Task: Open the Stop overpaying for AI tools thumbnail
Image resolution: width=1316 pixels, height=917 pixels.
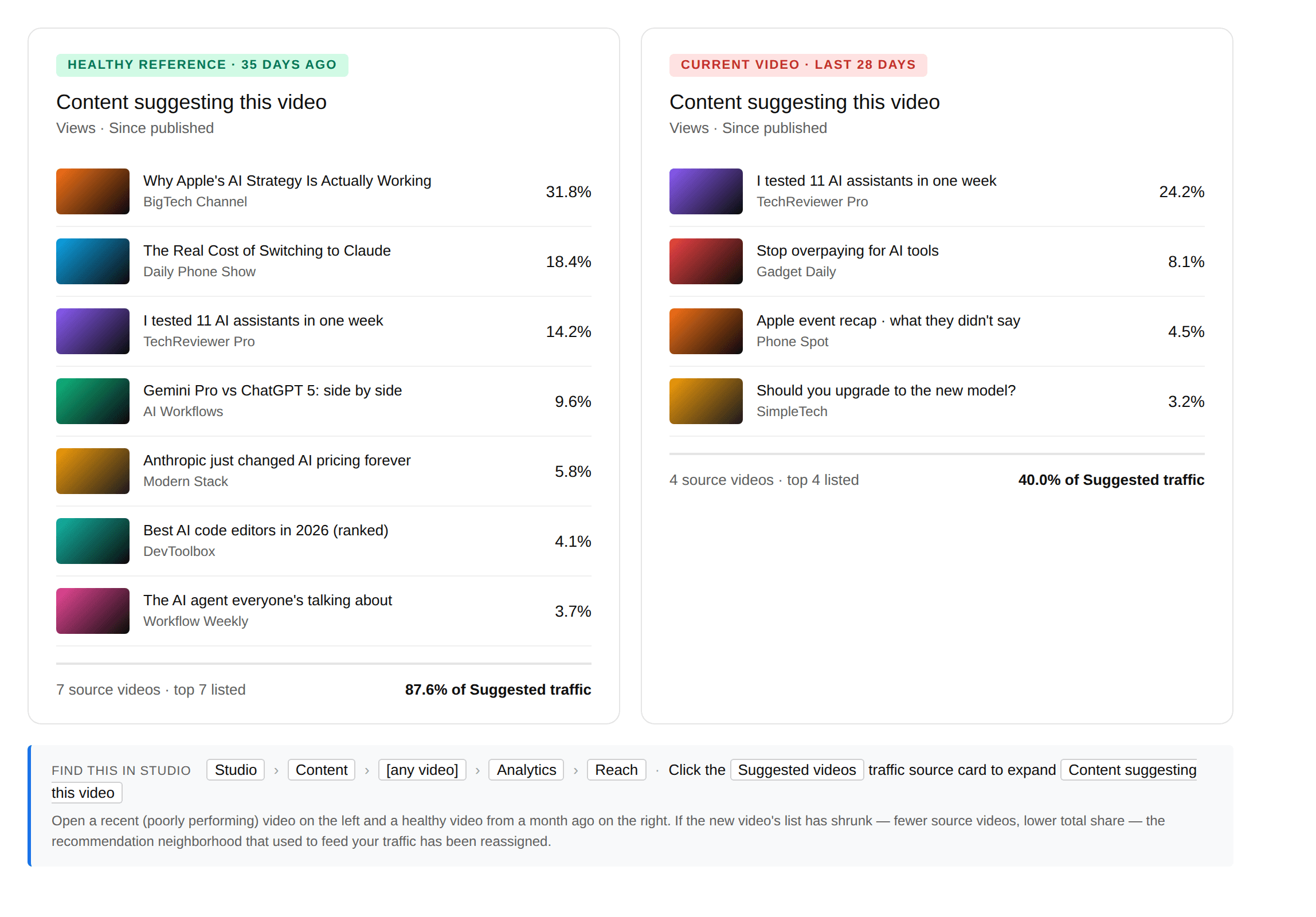Action: pos(706,261)
